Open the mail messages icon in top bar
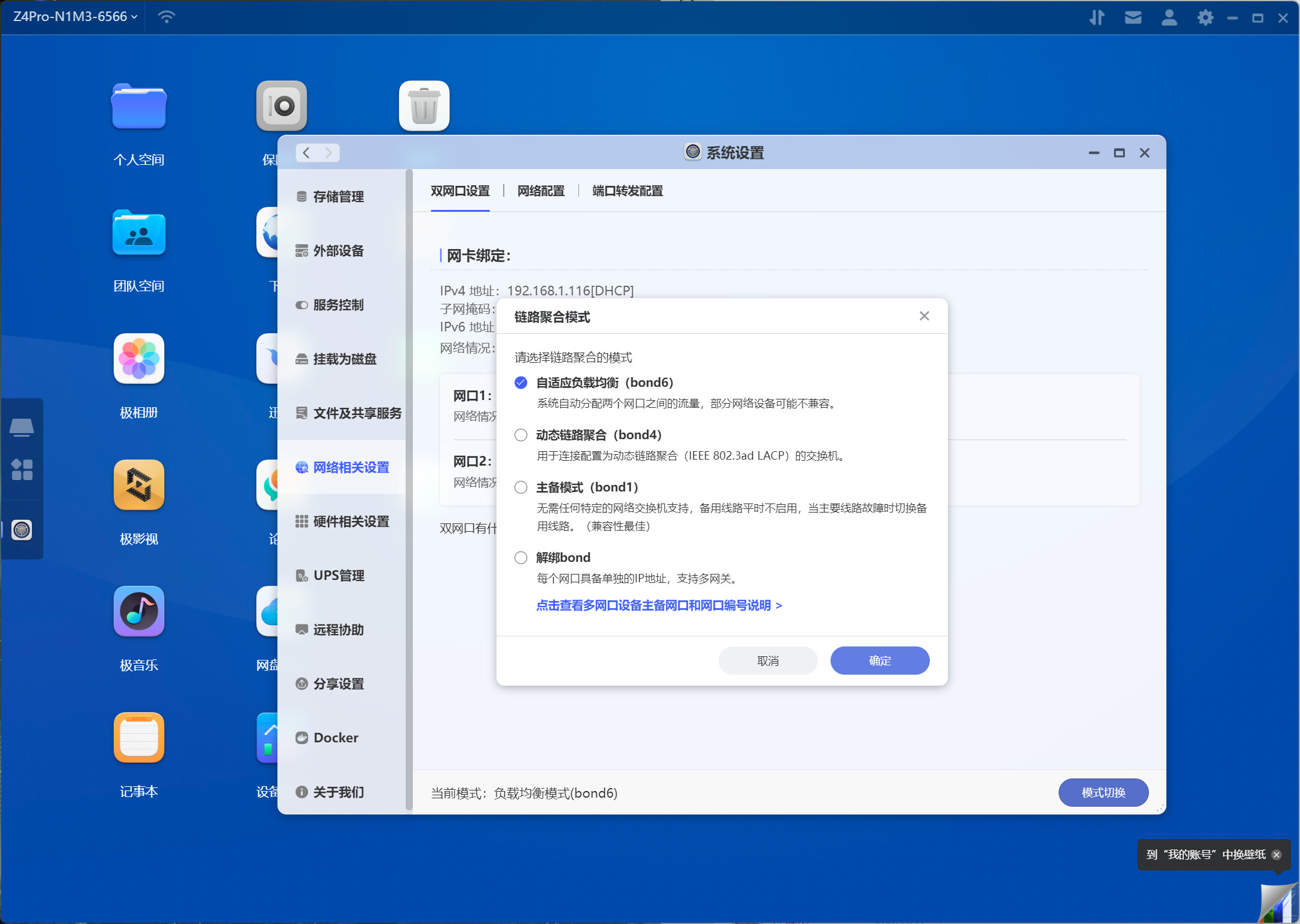This screenshot has width=1300, height=924. [1133, 17]
